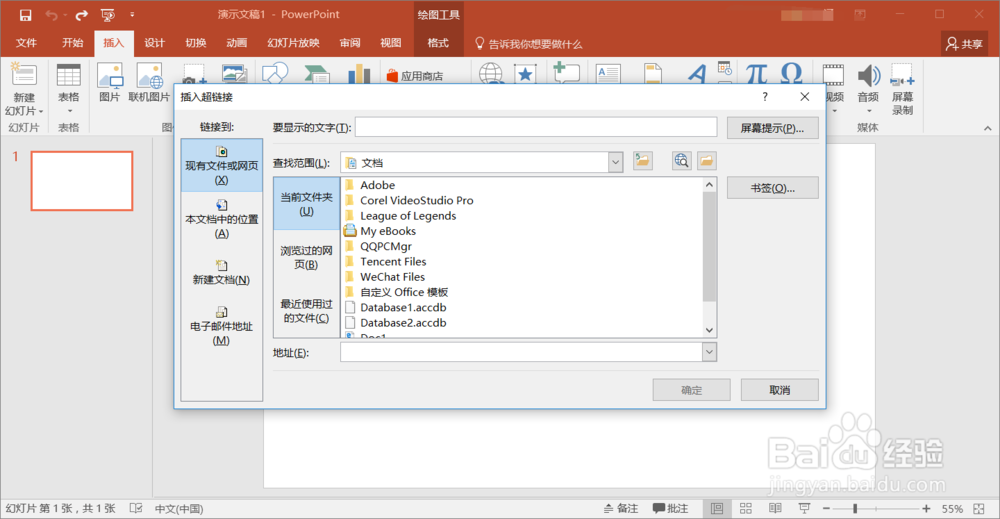Image resolution: width=1000 pixels, height=519 pixels.
Task: Click the Screen Recording (屏幕录制) icon
Action: tap(902, 76)
